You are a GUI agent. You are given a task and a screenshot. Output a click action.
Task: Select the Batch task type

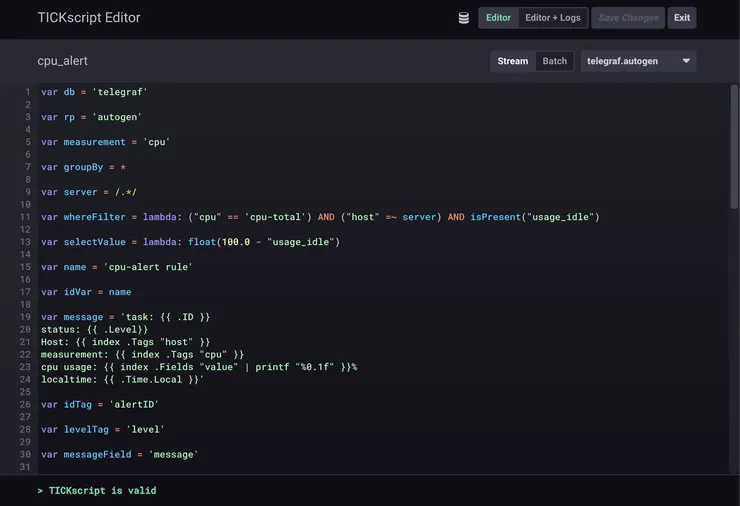(554, 61)
